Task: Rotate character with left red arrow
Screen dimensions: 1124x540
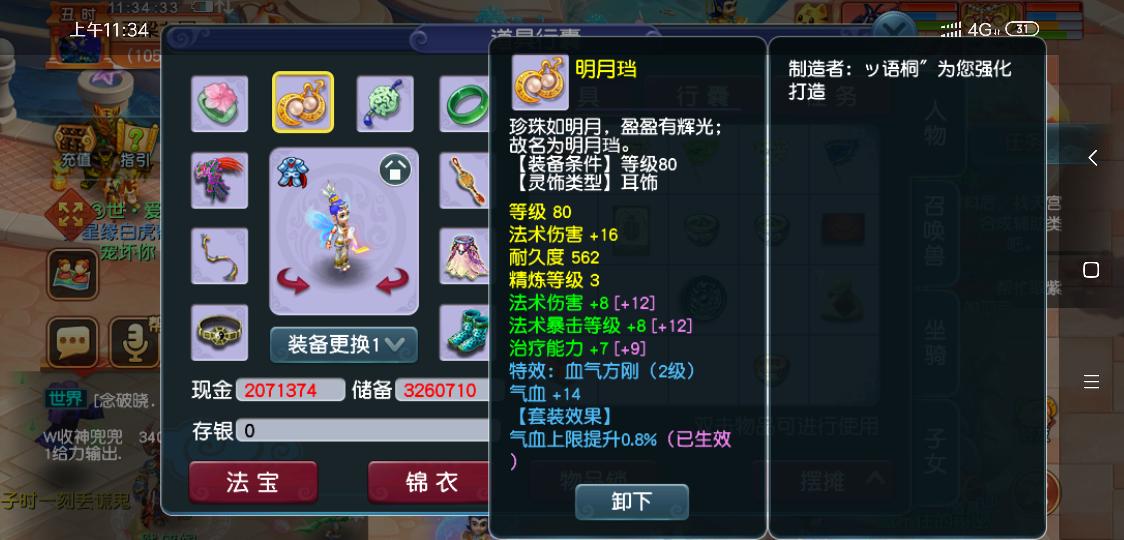Action: (292, 281)
